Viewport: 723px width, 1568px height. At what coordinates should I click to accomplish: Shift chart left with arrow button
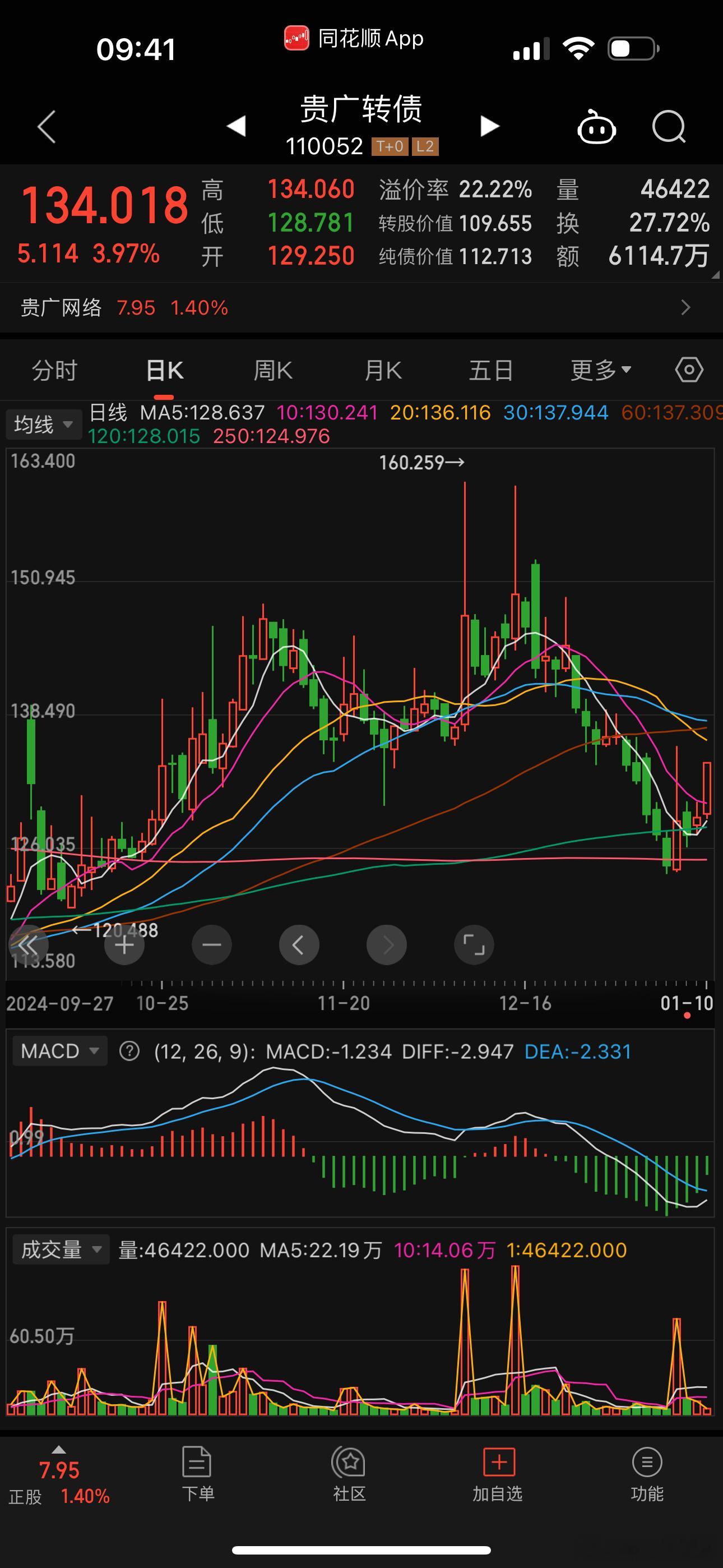coord(299,946)
